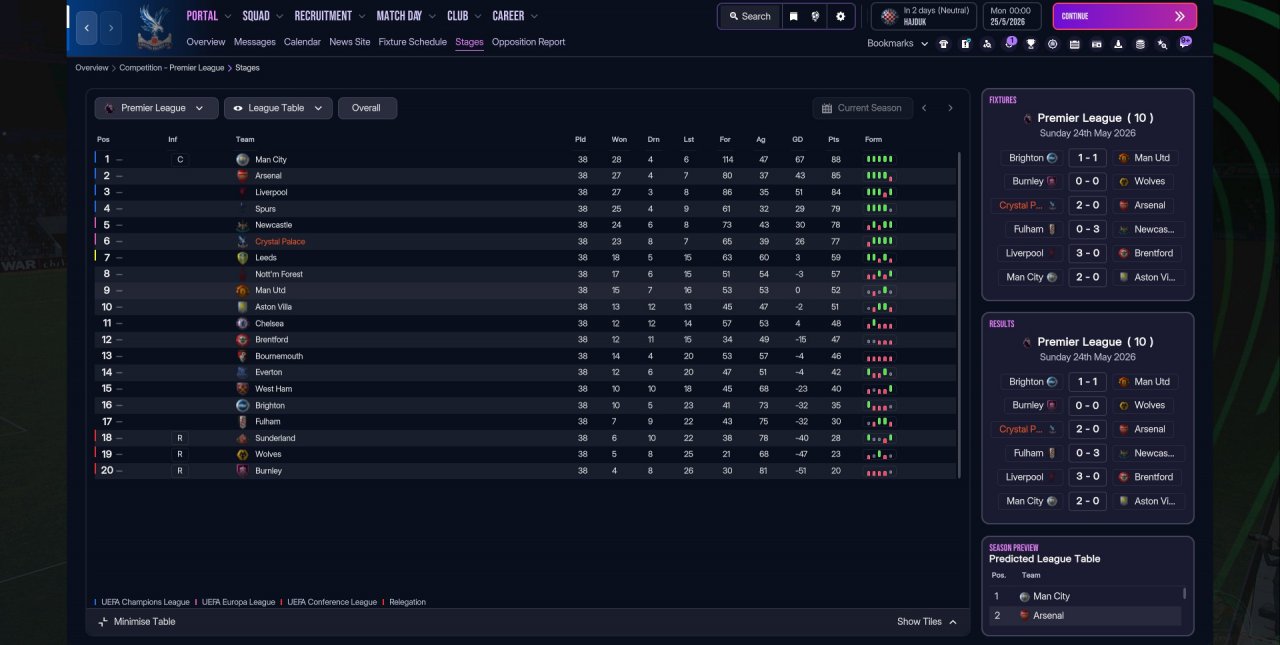Open the Premier League competition dropdown
The image size is (1280, 645).
pos(156,108)
